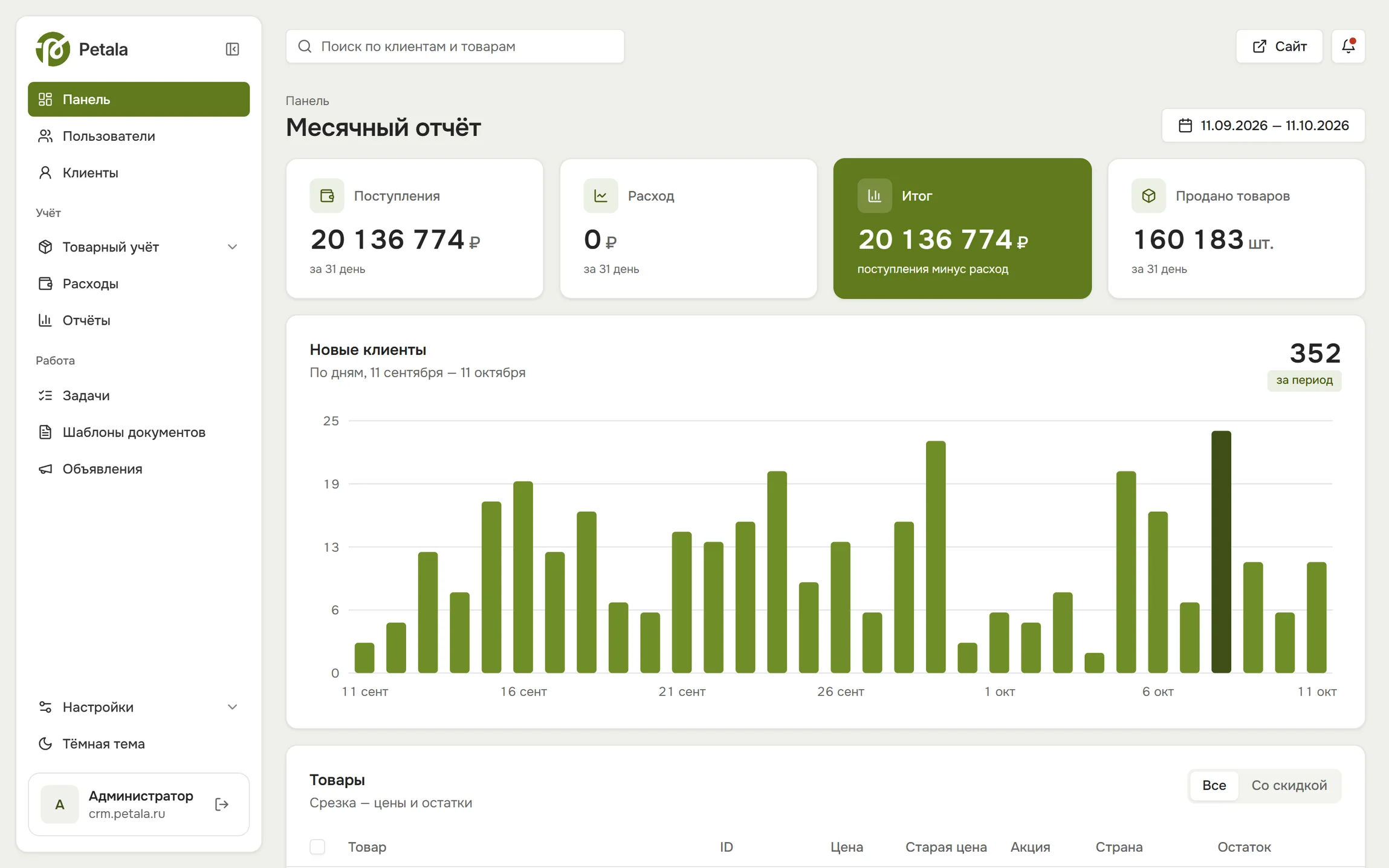The width and height of the screenshot is (1389, 868).
Task: Click the Старая цена column header
Action: pyautogui.click(x=946, y=847)
